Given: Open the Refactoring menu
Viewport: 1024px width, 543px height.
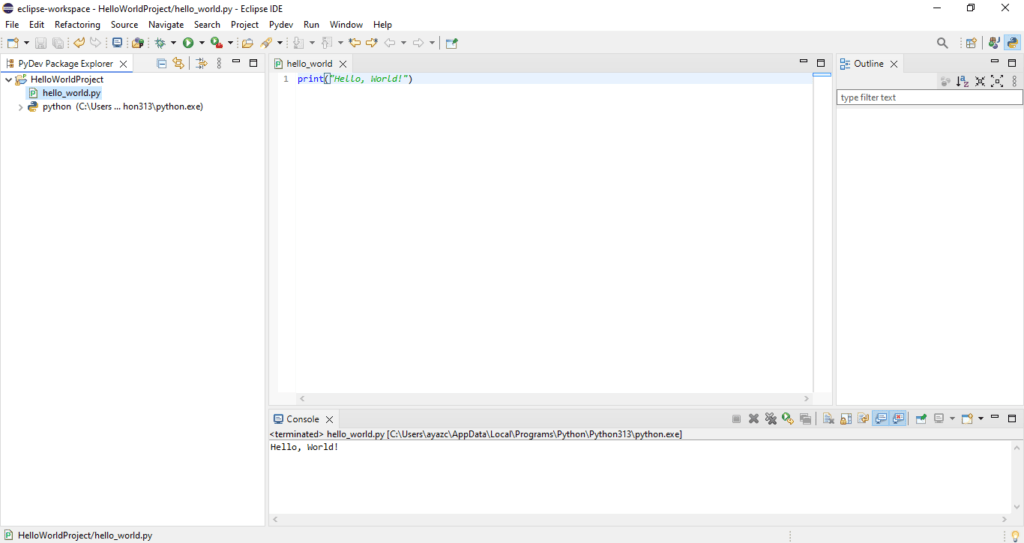Looking at the screenshot, I should pos(78,25).
